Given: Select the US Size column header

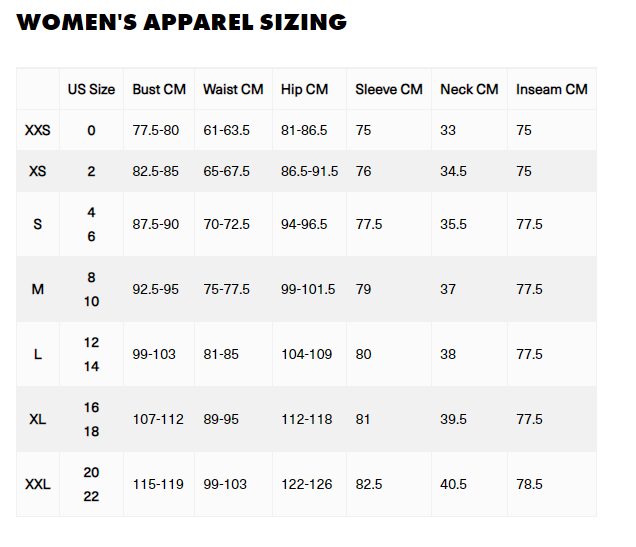Looking at the screenshot, I should click(91, 89).
